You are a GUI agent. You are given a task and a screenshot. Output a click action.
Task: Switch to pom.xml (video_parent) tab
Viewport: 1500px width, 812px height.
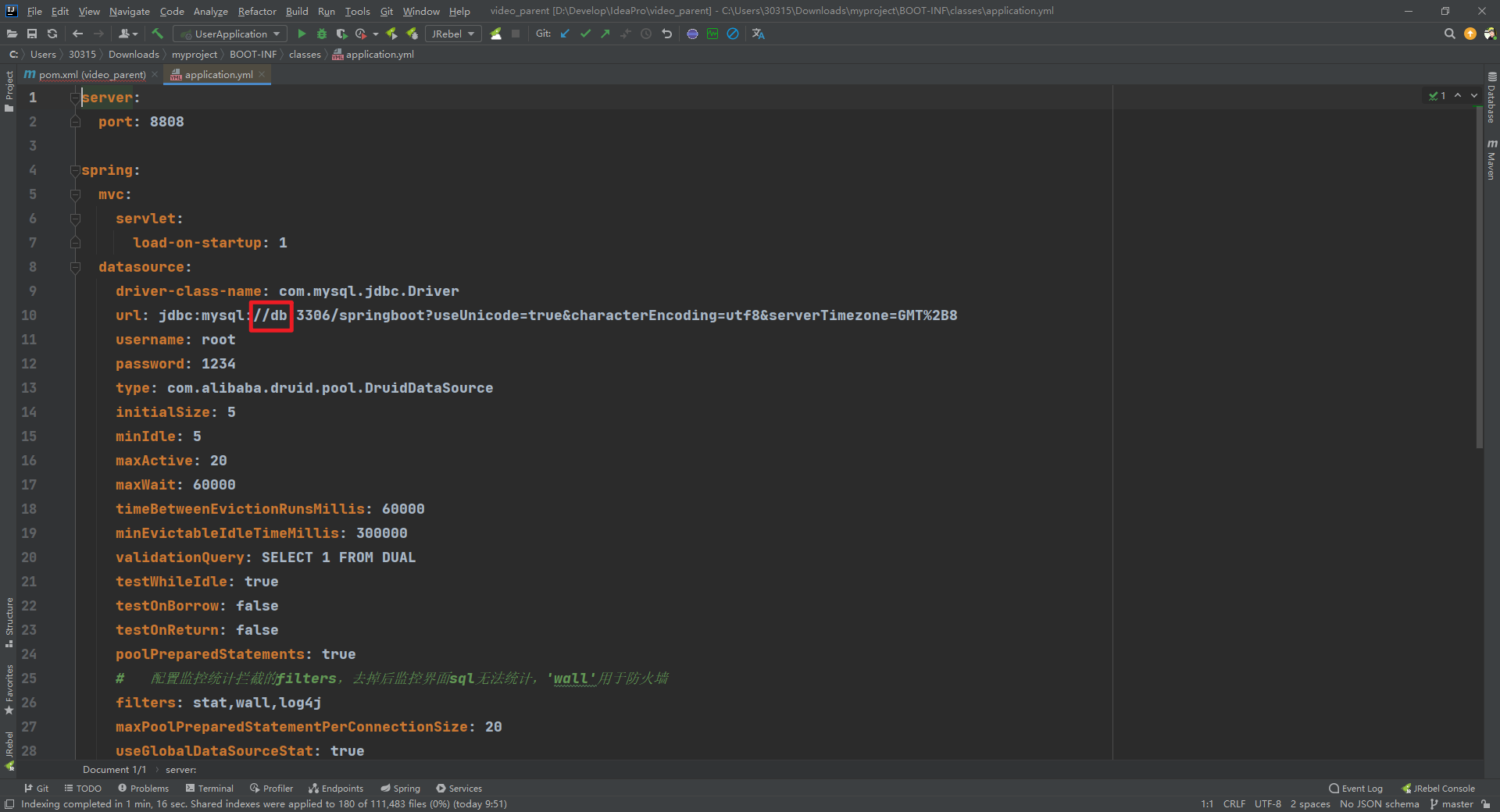pos(92,74)
